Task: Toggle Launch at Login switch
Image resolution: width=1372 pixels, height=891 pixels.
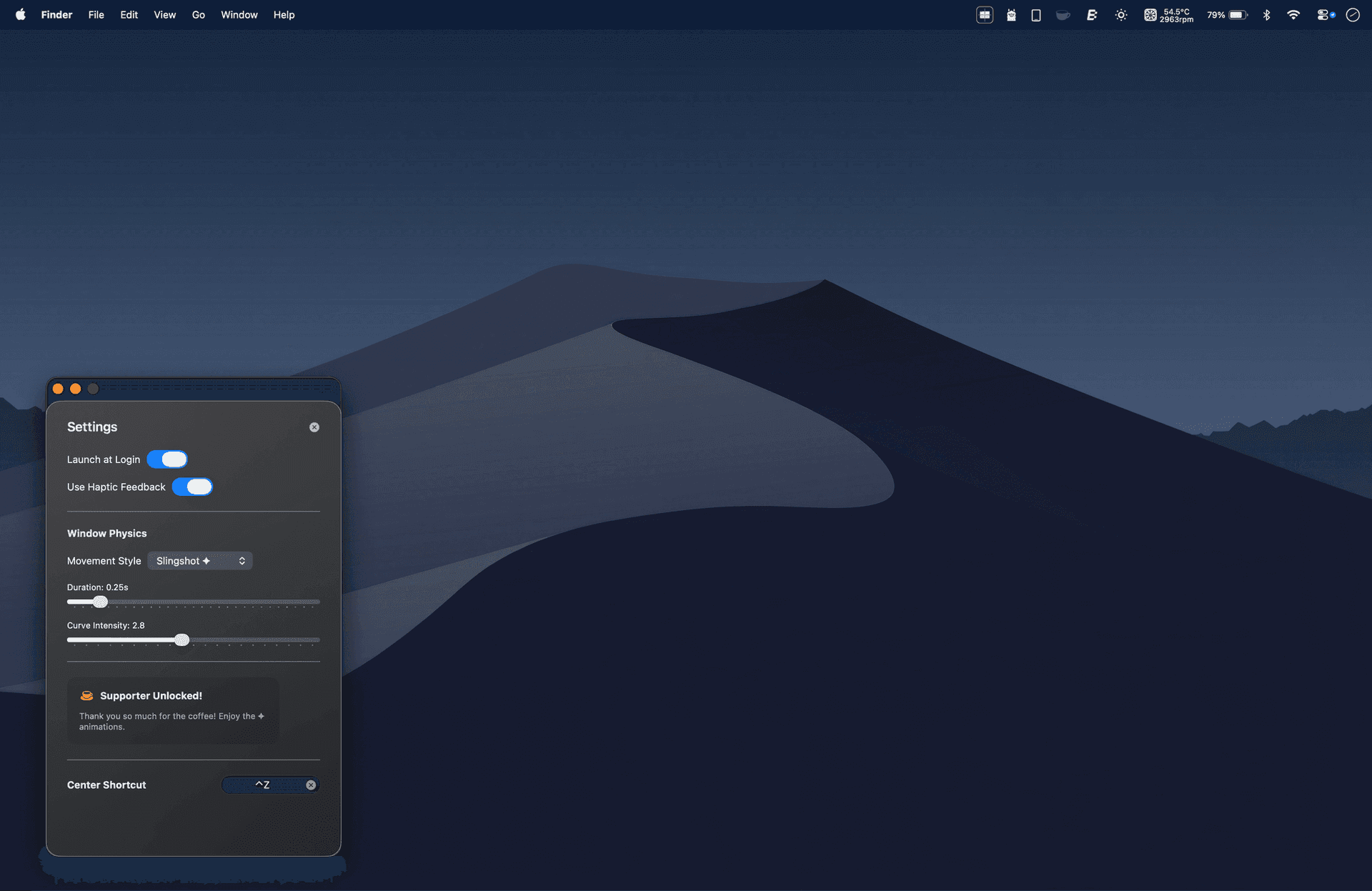Action: pyautogui.click(x=167, y=459)
